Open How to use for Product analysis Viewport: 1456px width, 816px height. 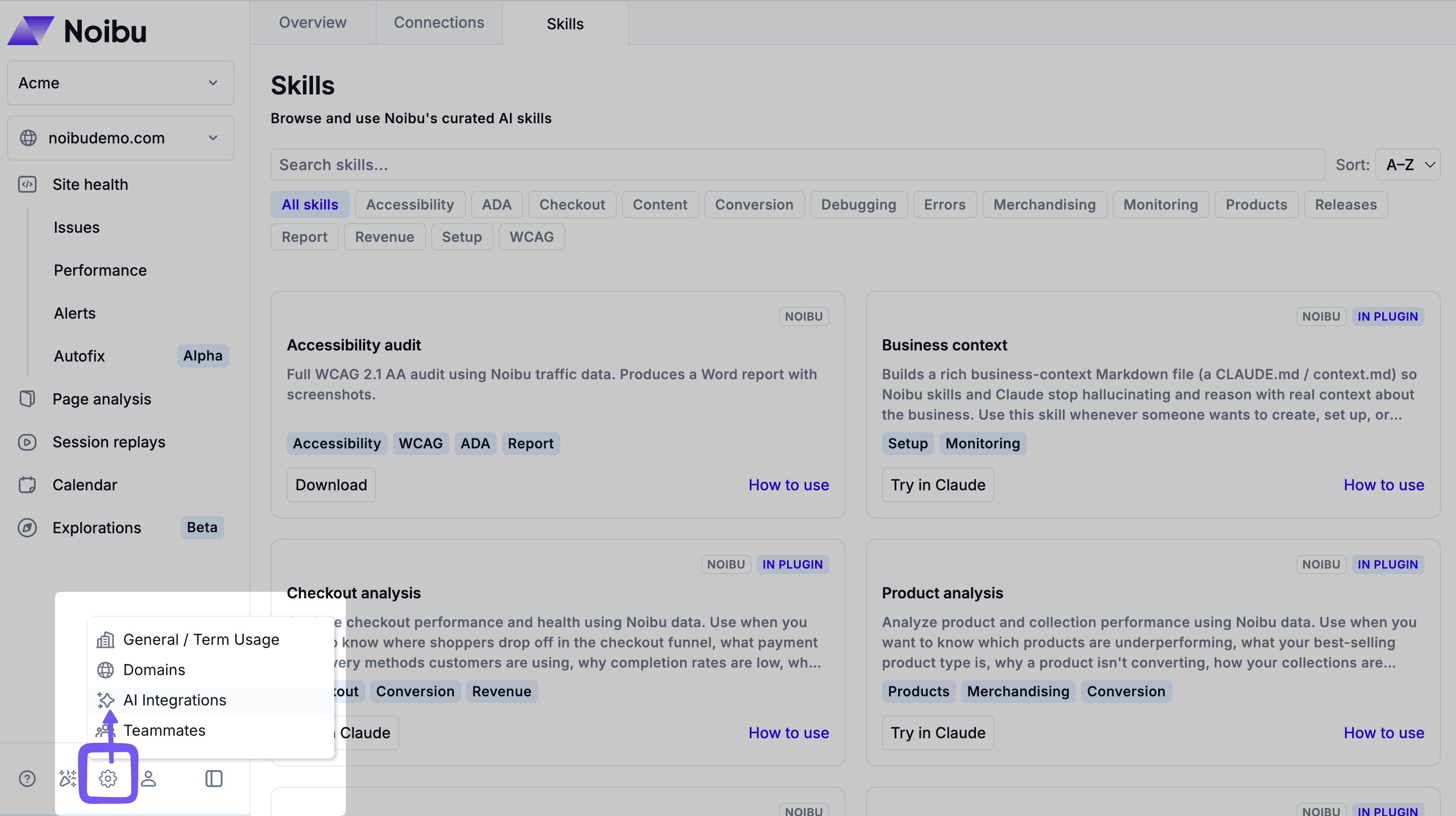tap(1384, 733)
